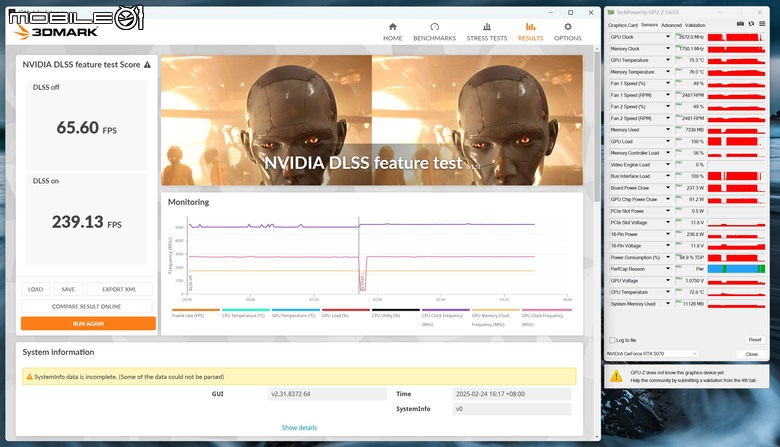Click the LOAD button
The height and width of the screenshot is (447, 780).
pyautogui.click(x=35, y=289)
